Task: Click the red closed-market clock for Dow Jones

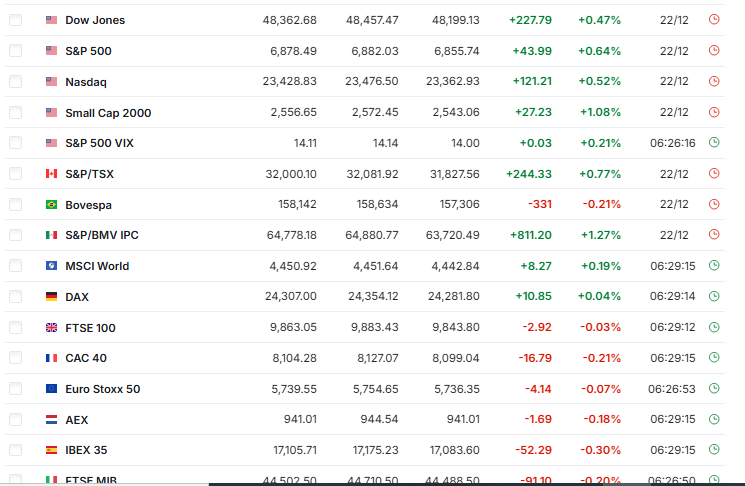Action: pyautogui.click(x=714, y=19)
